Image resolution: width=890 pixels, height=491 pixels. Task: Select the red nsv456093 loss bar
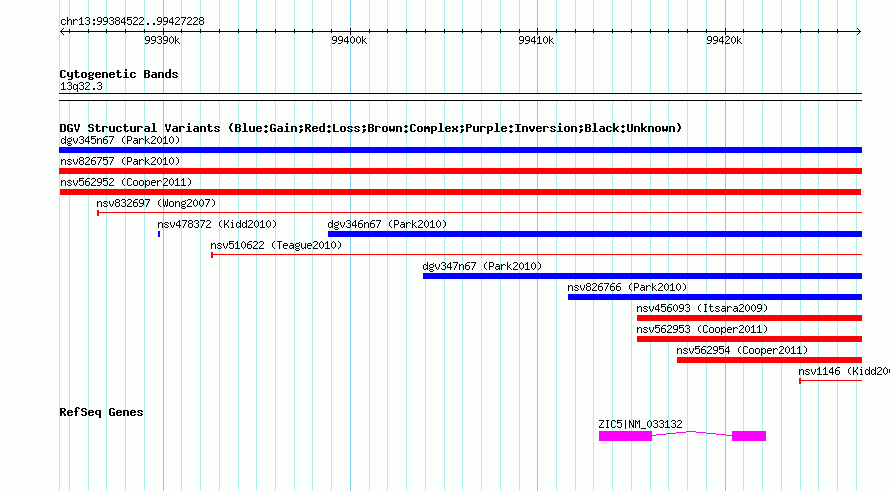(749, 318)
